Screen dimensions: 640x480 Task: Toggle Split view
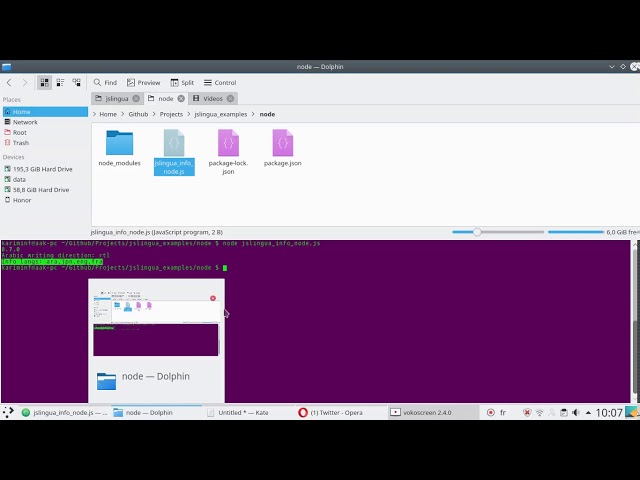point(182,82)
